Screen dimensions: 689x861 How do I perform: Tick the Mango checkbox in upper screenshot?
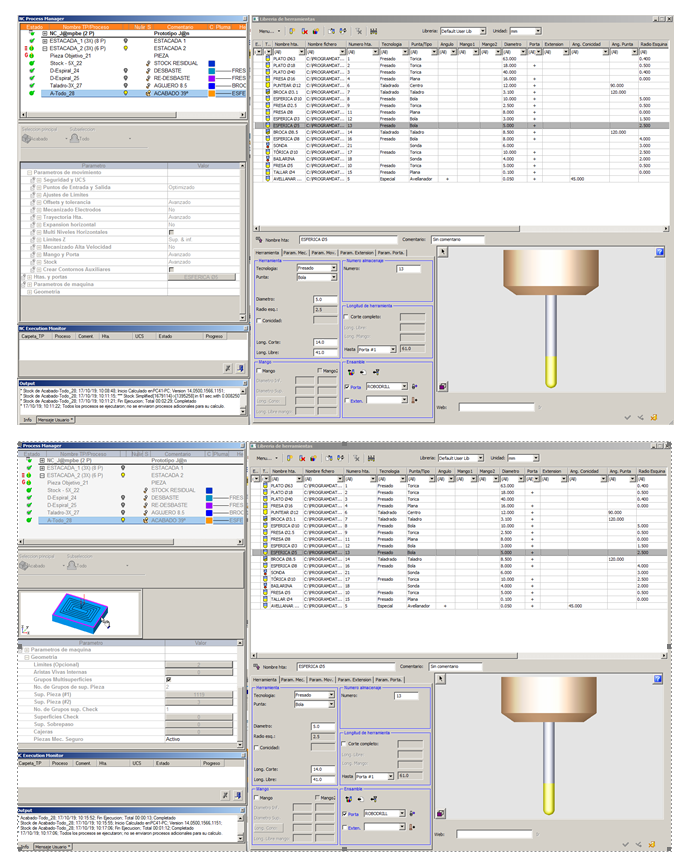tap(259, 371)
